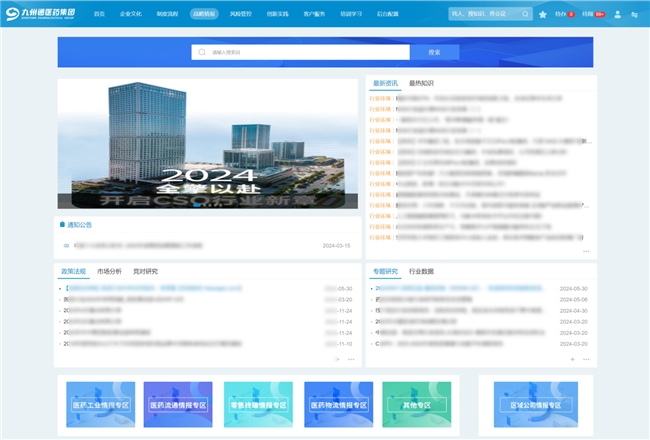
Task: Click the more dots under 专题研究 list
Action: (586, 359)
